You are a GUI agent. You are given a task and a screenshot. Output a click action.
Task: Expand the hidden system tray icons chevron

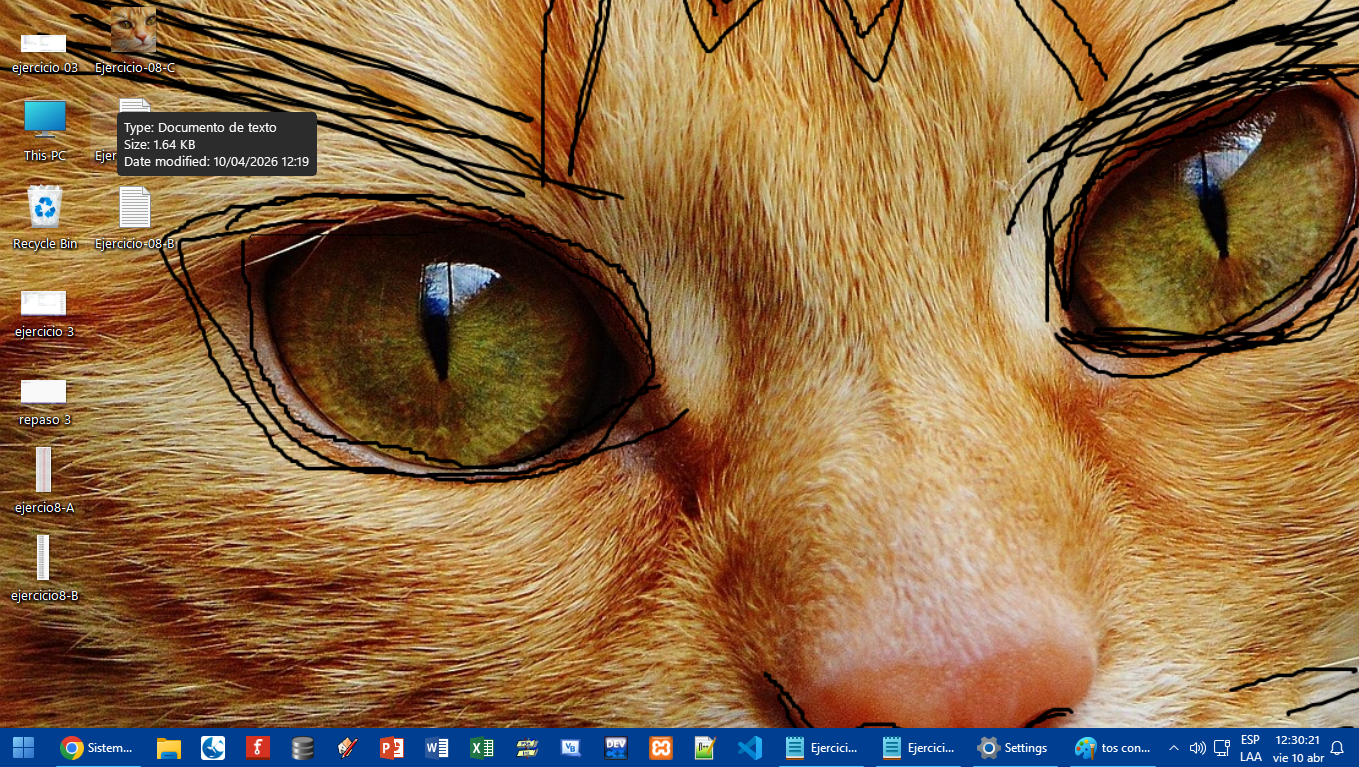tap(1174, 747)
